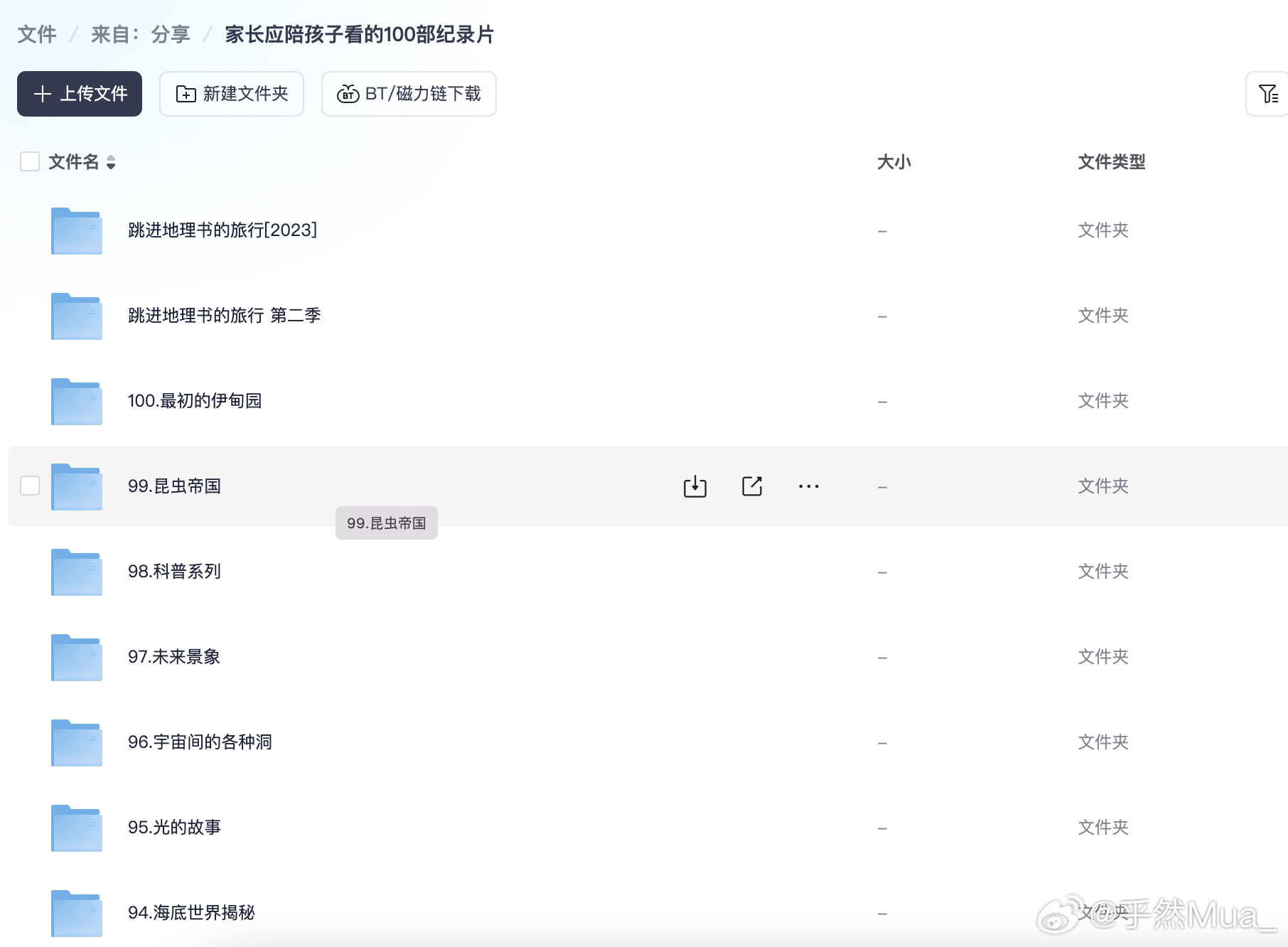Open folder icon of 98.科普系列

[77, 572]
